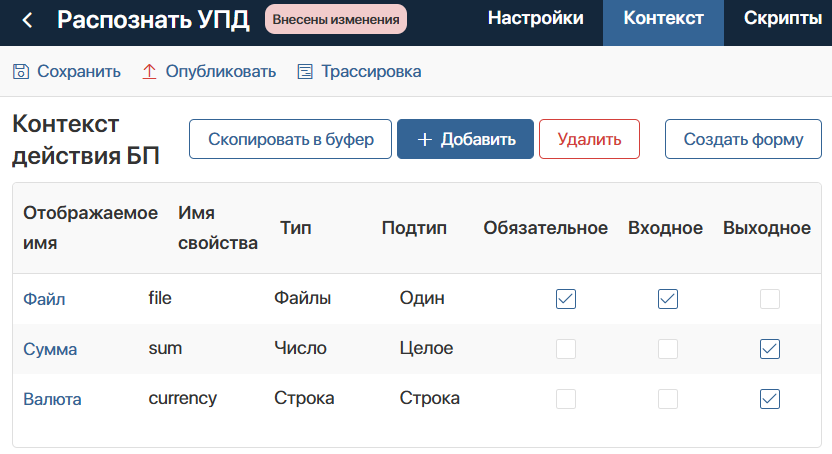
Task: Click the Создать форму button
Action: [743, 139]
